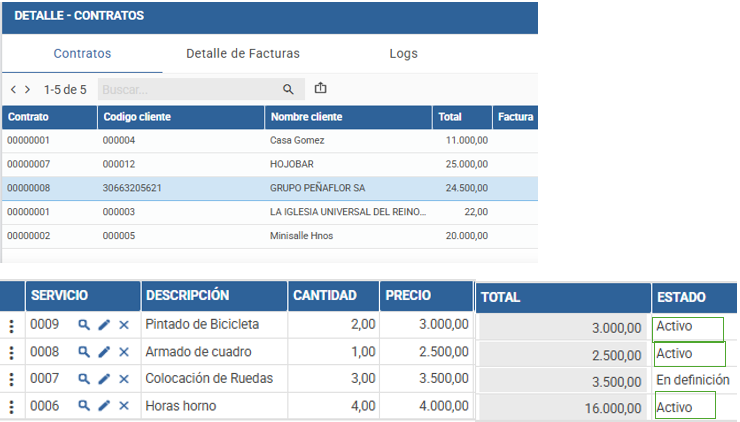Look up service 0006 with magnifier icon
Viewport: 740px width, 422px height.
(x=84, y=405)
